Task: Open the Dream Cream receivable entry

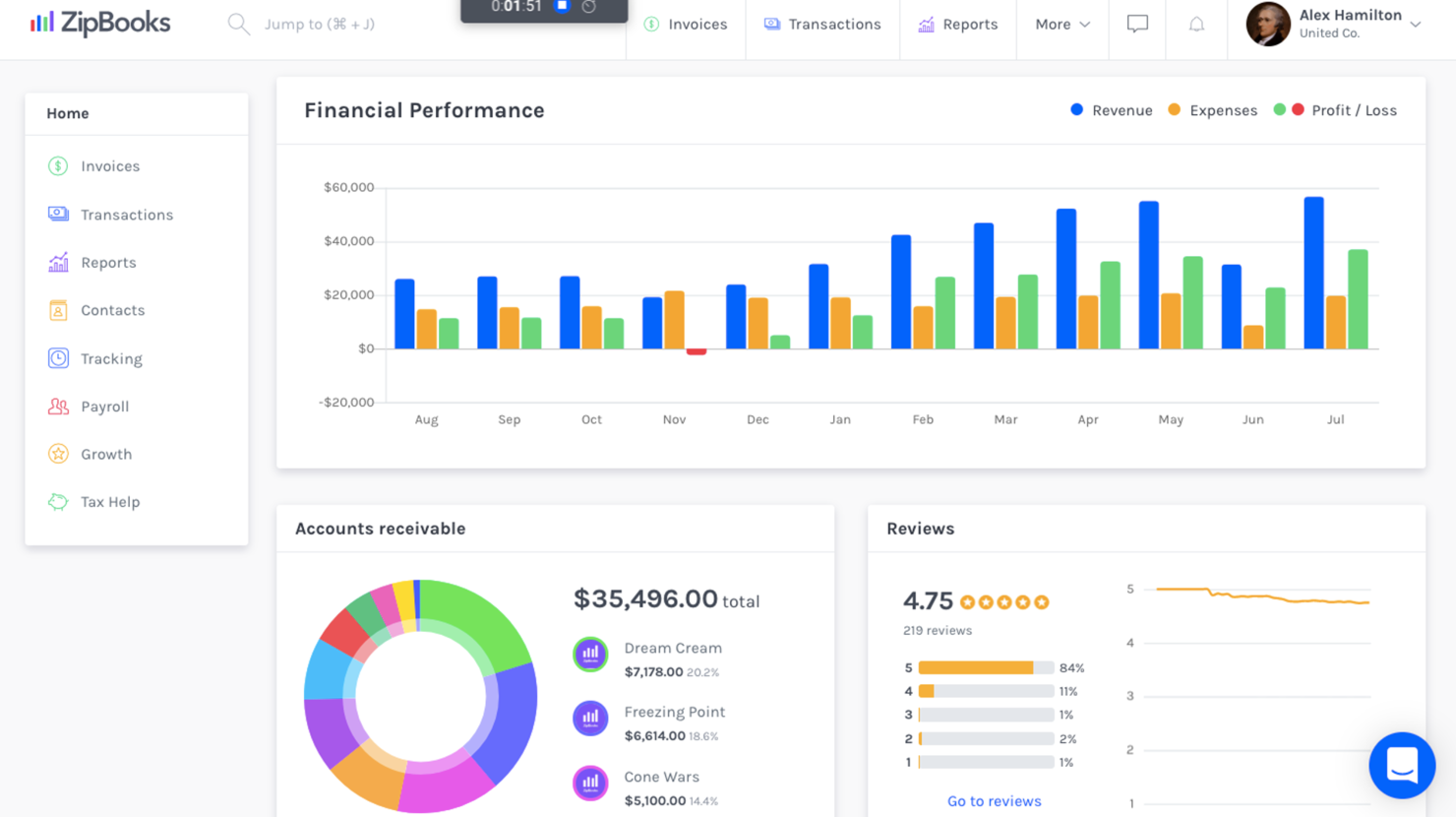Action: [673, 659]
